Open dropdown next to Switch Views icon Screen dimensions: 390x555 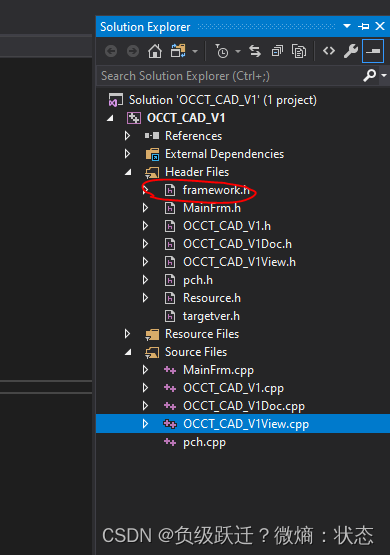pos(195,52)
